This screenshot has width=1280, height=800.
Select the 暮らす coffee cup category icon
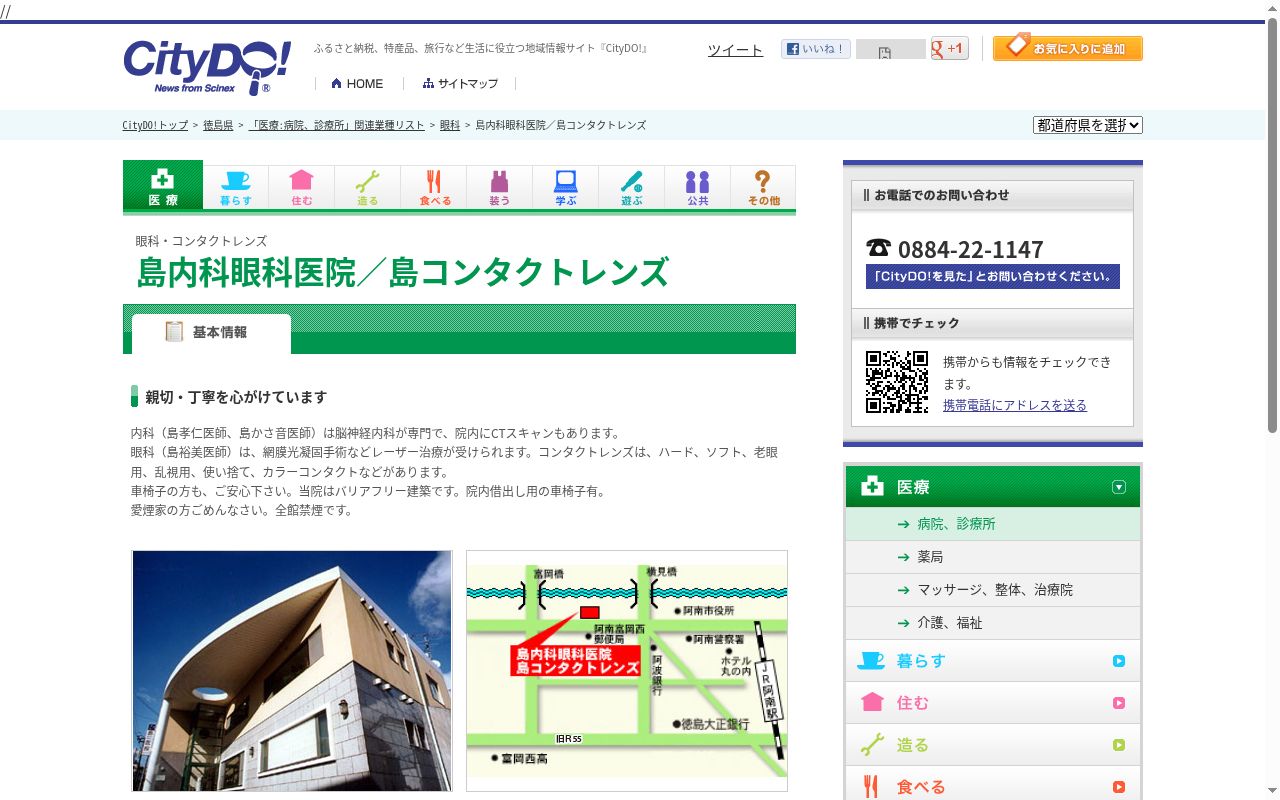point(236,187)
